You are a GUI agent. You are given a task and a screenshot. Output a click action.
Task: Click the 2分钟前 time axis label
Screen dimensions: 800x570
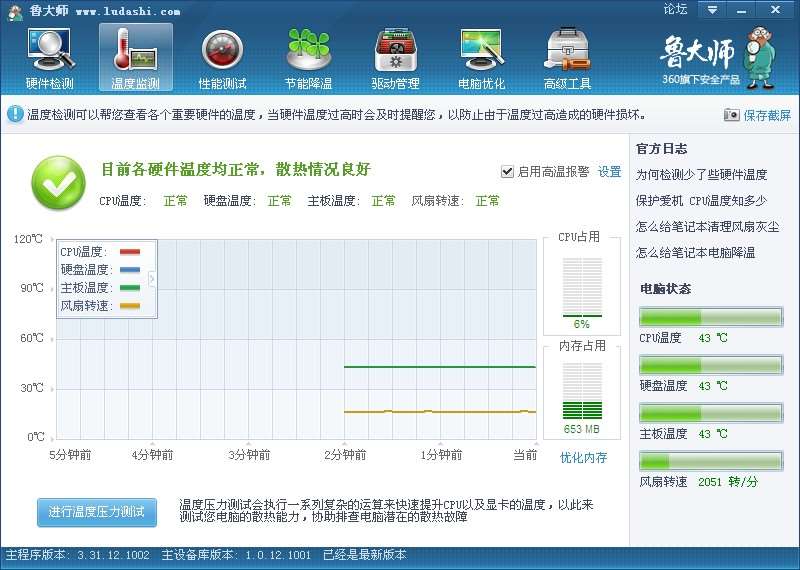pos(345,455)
